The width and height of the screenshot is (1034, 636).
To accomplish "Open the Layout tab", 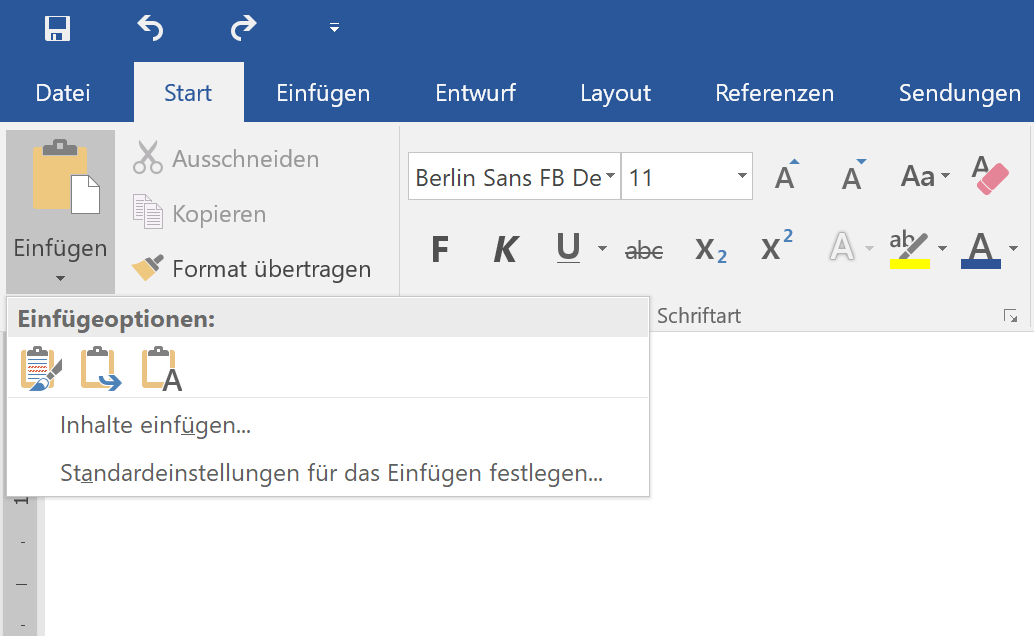I will click(x=615, y=93).
